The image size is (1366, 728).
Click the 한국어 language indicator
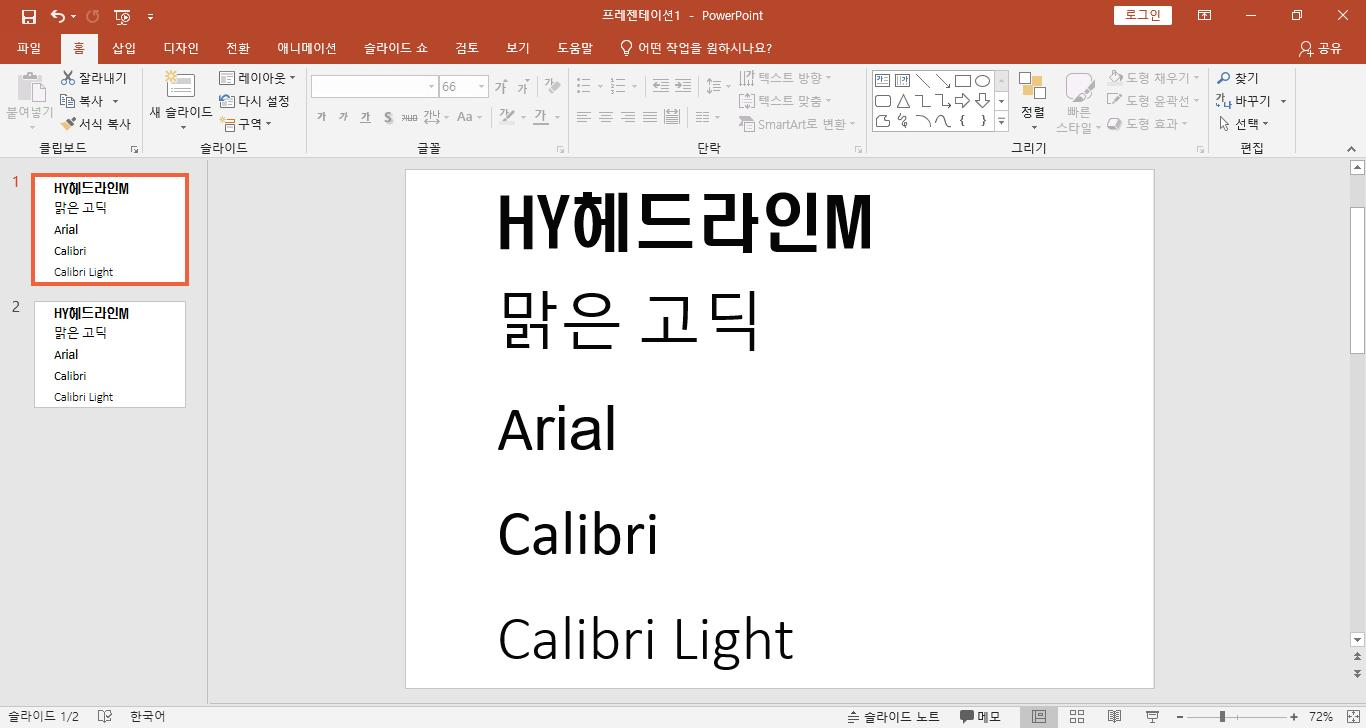click(147, 716)
